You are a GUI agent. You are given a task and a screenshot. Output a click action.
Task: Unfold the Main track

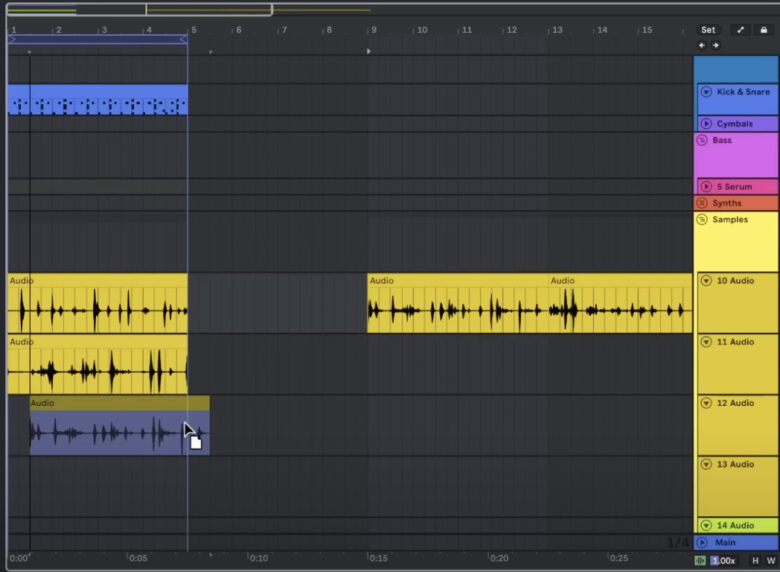[702, 542]
